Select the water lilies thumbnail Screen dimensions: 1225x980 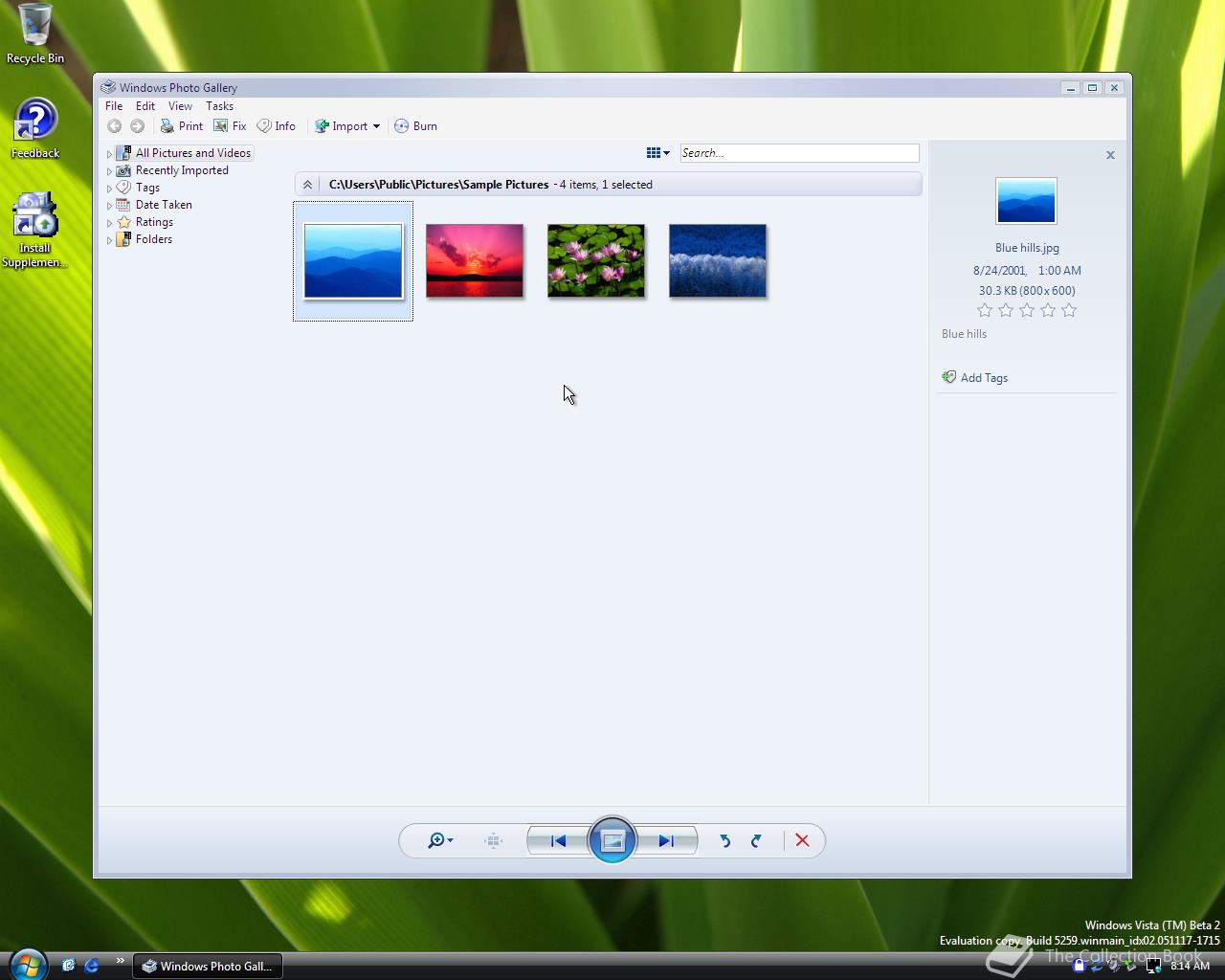point(596,260)
